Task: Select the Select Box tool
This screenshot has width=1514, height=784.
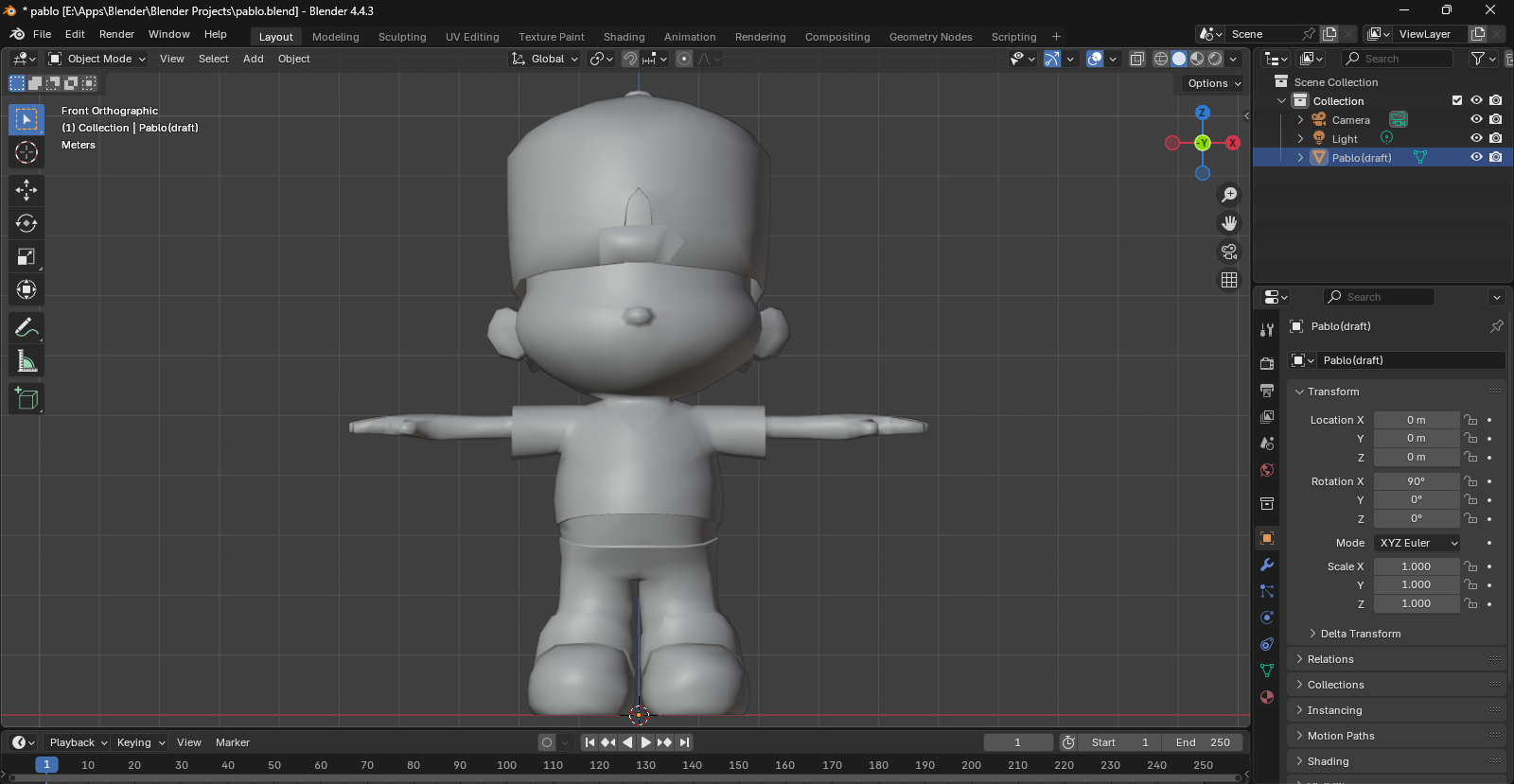Action: (26, 119)
